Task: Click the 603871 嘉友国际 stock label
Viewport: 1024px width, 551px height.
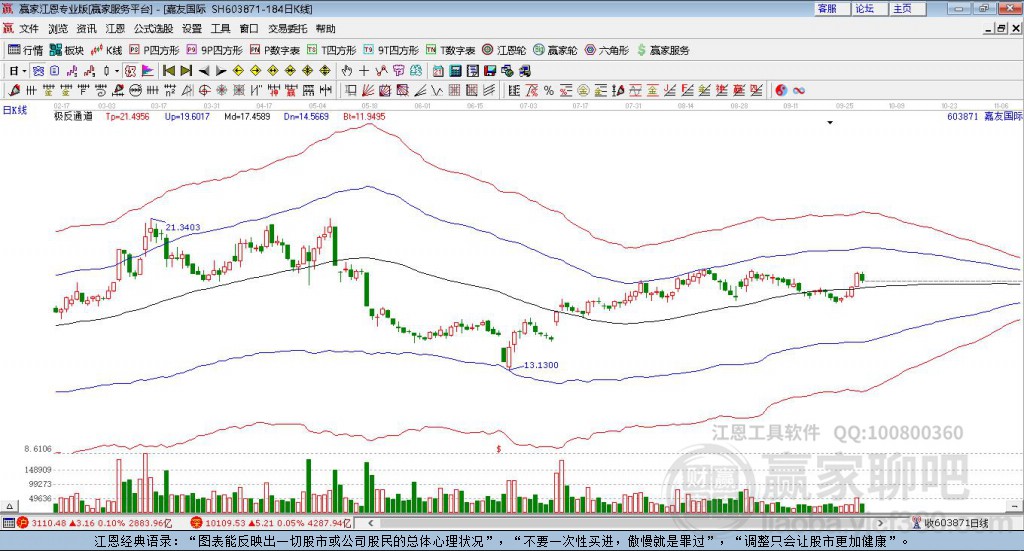Action: point(984,116)
